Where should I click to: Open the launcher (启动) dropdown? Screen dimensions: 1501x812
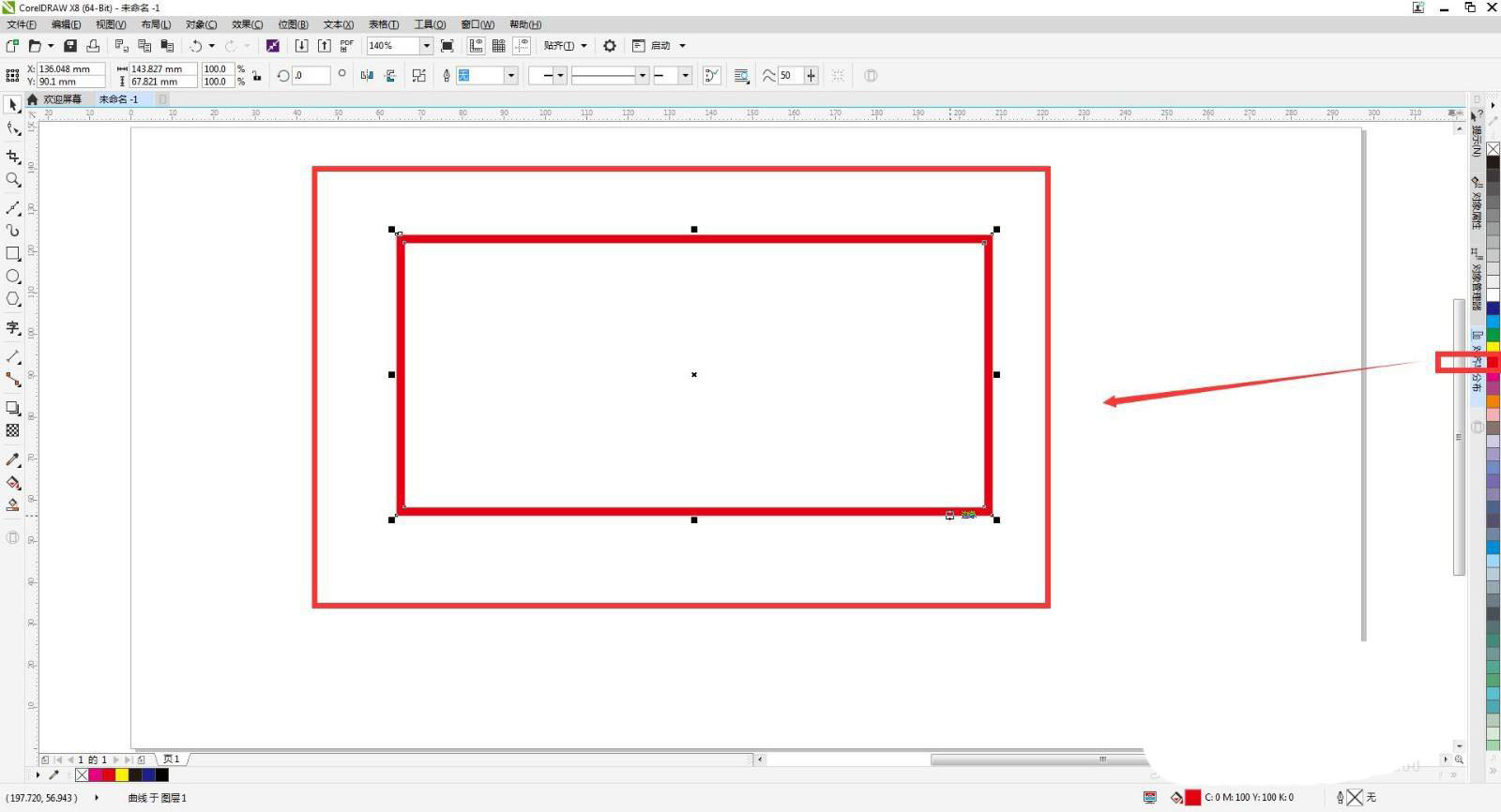point(682,45)
